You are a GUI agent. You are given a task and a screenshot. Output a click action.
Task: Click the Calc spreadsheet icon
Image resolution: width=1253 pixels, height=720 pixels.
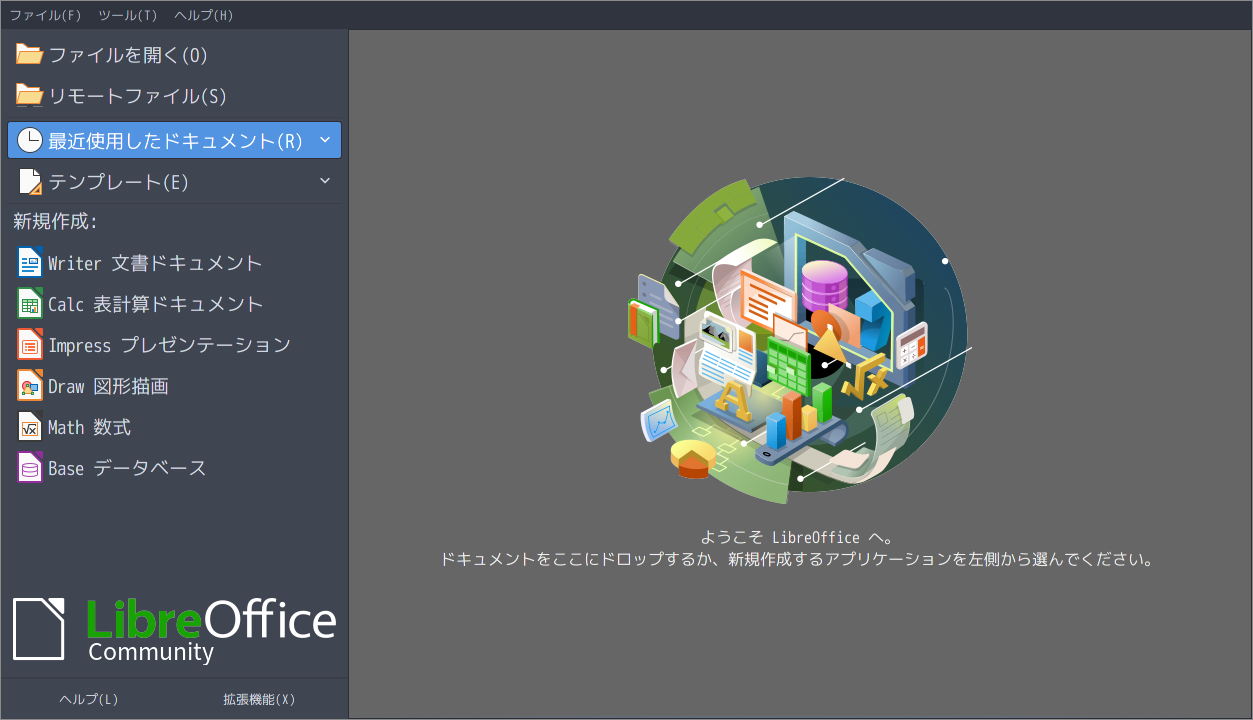point(30,303)
